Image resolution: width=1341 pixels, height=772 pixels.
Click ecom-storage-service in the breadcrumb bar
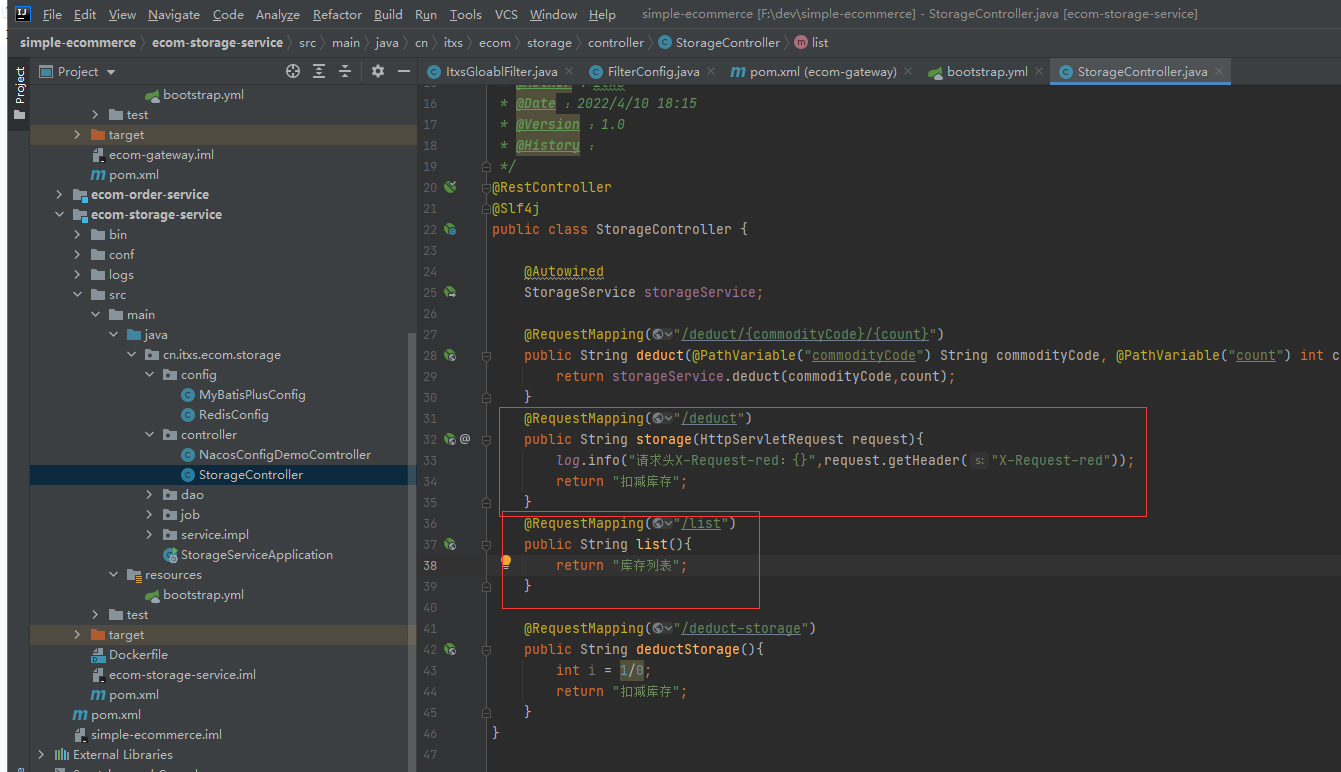[x=217, y=43]
